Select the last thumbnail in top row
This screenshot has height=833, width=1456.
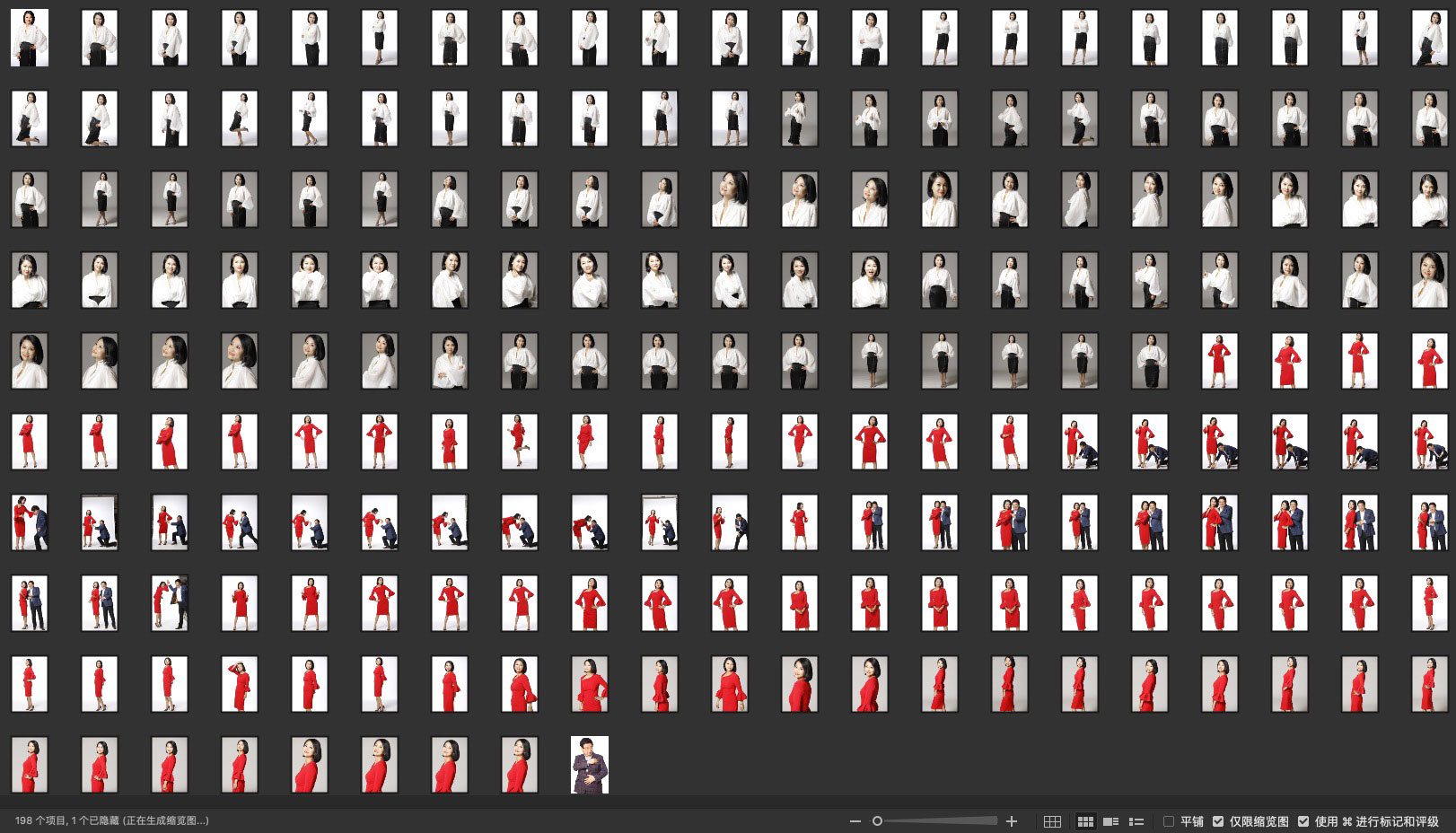1429,38
